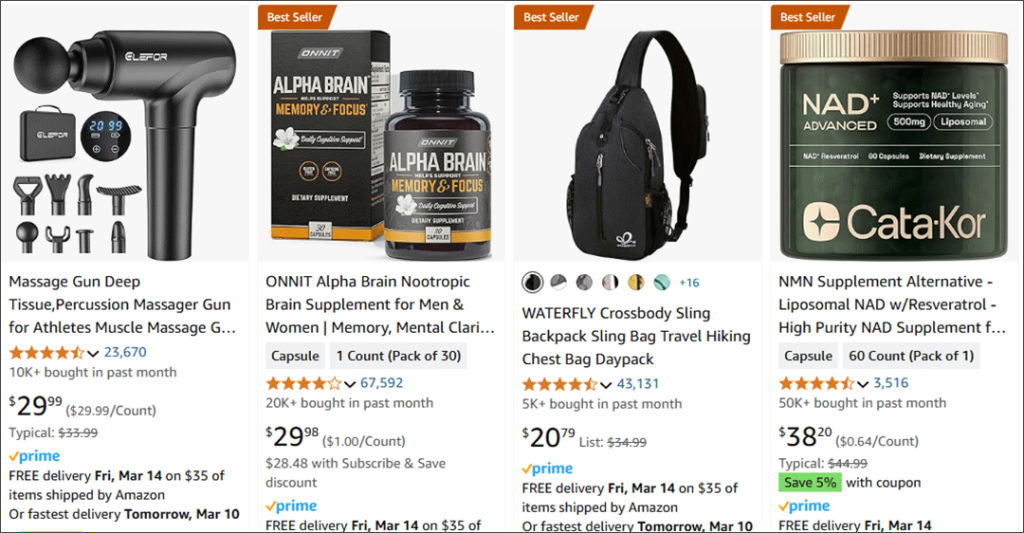Expand WATERFLY sling bag rating chevron
This screenshot has width=1024, height=533.
tap(605, 385)
